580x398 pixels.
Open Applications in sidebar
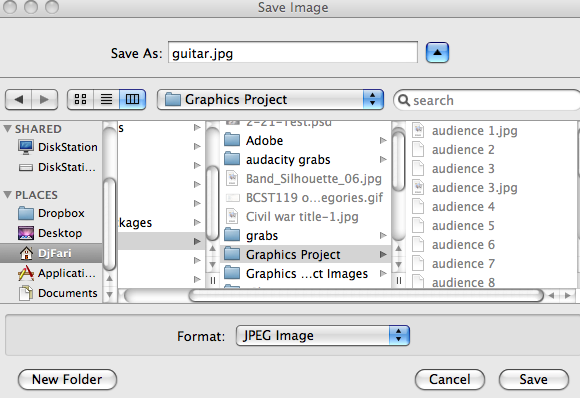[57, 273]
